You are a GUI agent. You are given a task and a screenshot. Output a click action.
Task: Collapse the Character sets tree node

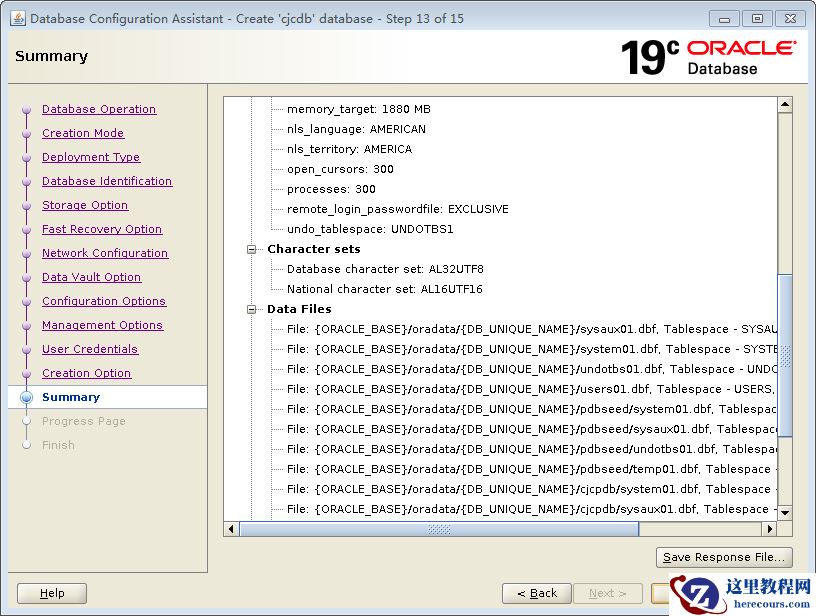pyautogui.click(x=253, y=249)
